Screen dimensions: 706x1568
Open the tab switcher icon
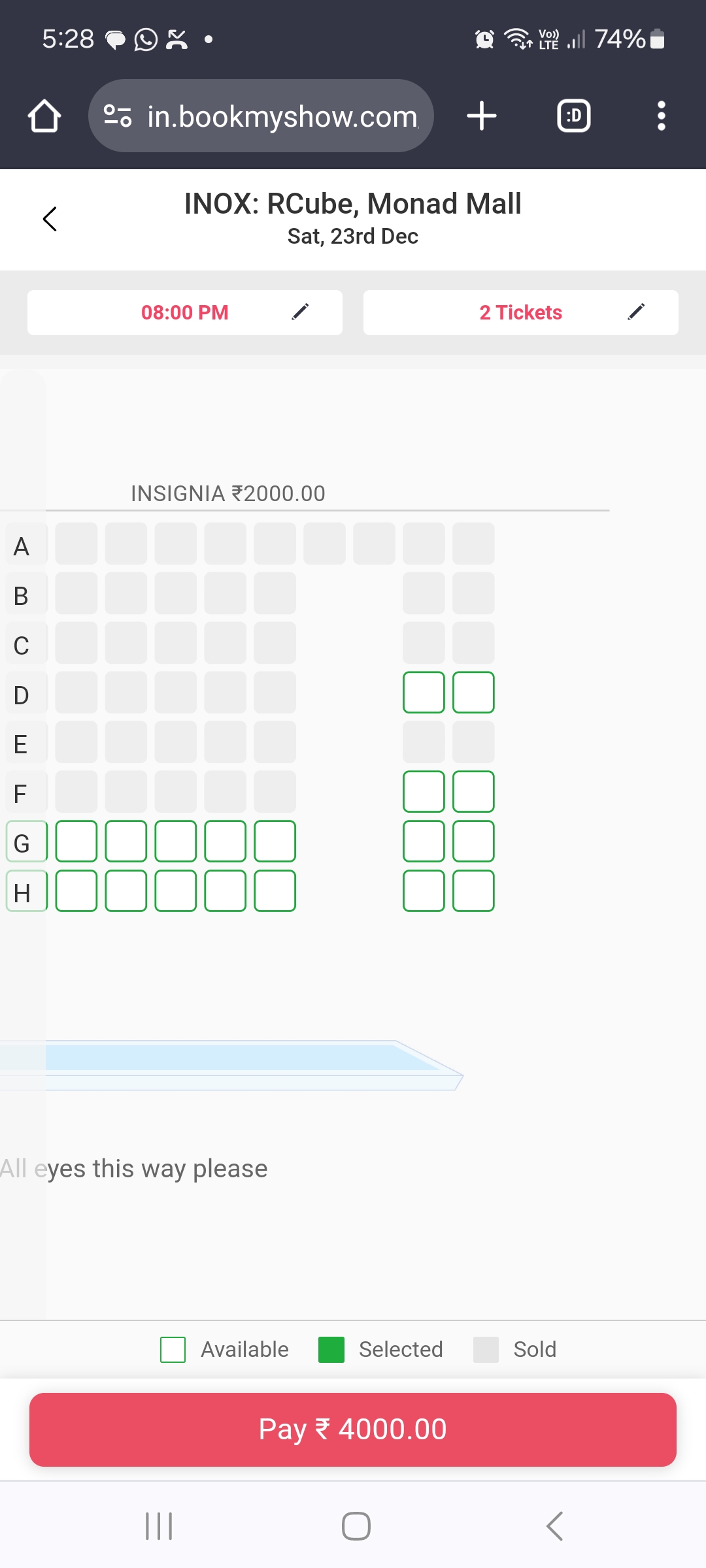(x=573, y=116)
